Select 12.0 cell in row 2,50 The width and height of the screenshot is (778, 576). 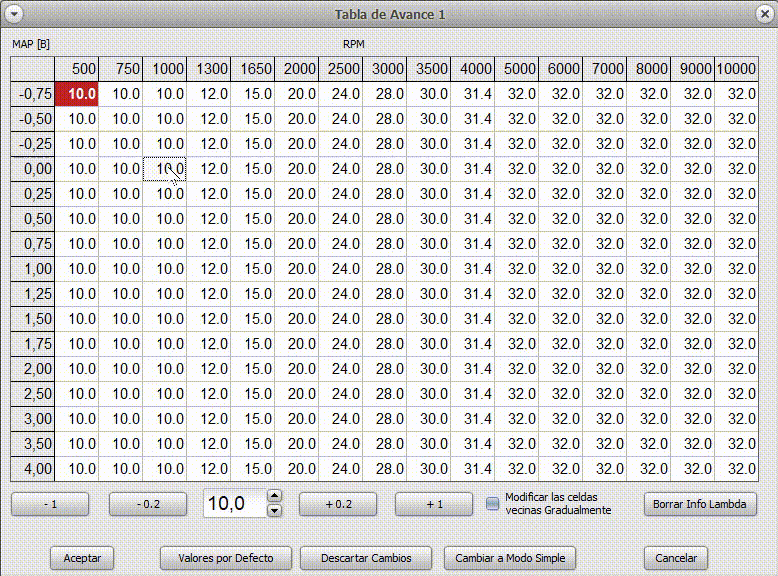pos(208,394)
